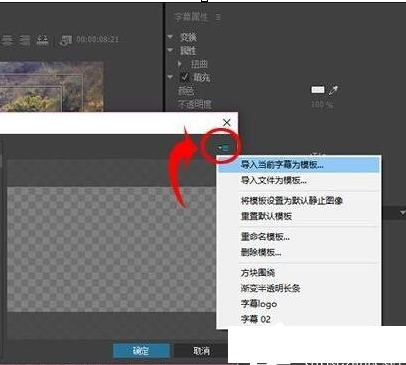Toggle the show background video icon
Viewport: 406px width, 365px height.
tap(65, 40)
